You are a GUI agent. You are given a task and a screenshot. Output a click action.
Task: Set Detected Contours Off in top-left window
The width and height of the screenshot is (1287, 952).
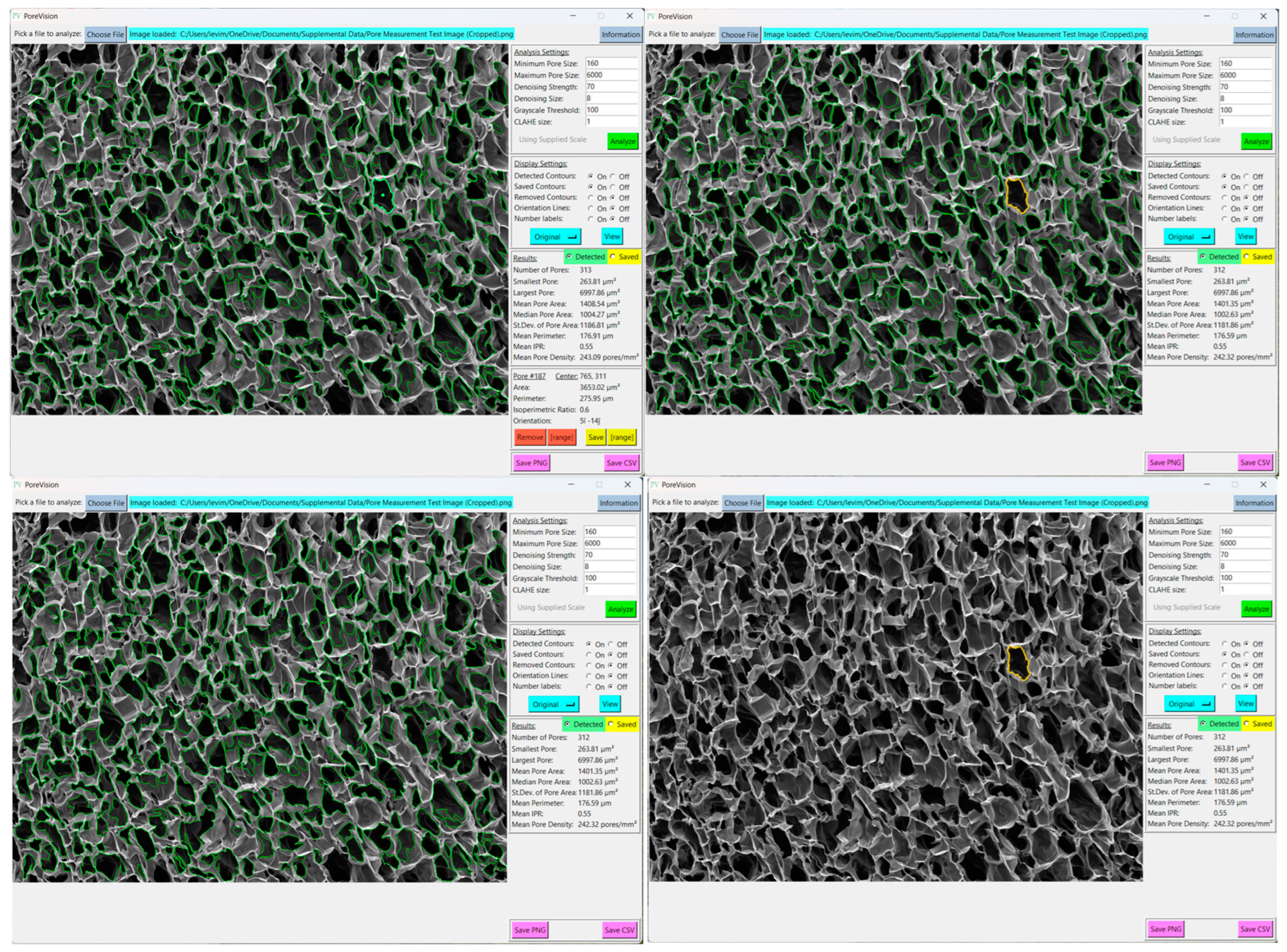[x=613, y=176]
